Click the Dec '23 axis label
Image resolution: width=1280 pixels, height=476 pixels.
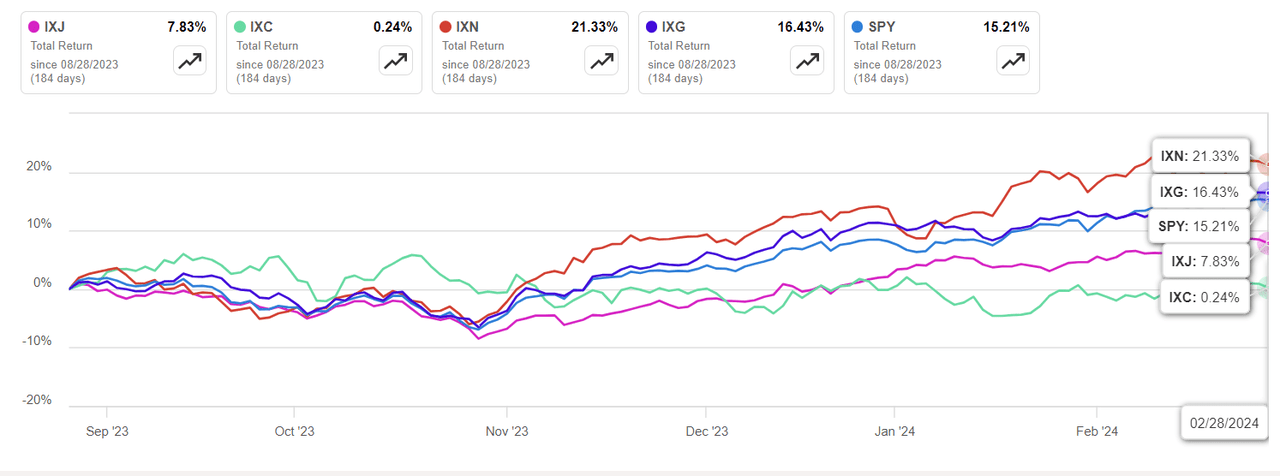point(706,432)
